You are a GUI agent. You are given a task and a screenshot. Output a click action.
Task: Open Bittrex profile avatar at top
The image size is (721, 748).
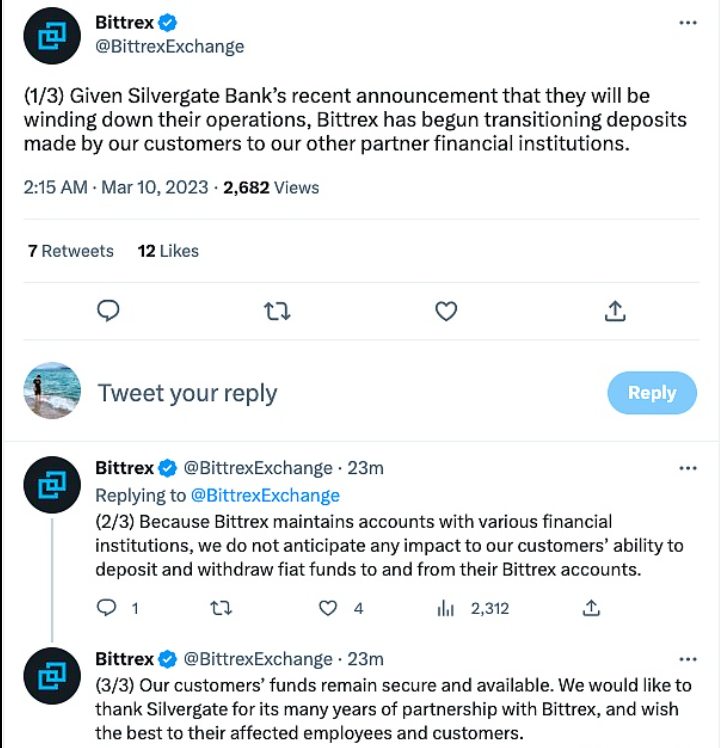pyautogui.click(x=52, y=35)
